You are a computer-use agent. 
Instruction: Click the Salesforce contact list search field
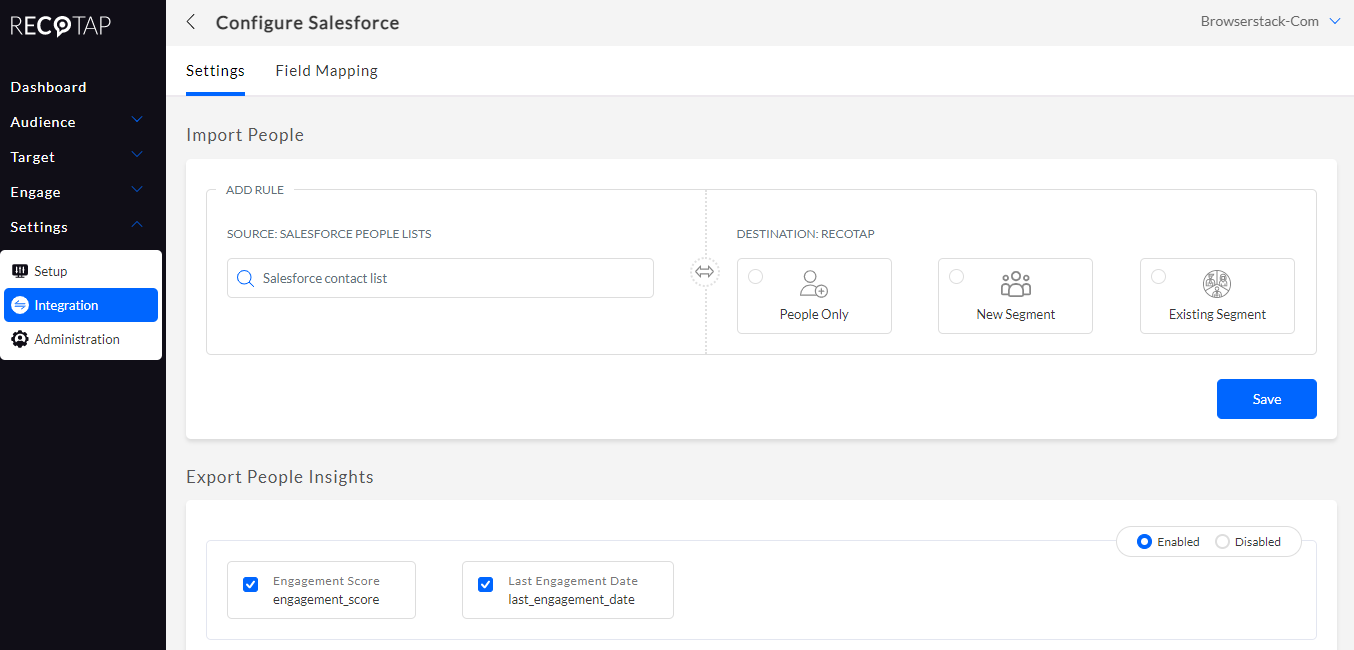(x=440, y=278)
